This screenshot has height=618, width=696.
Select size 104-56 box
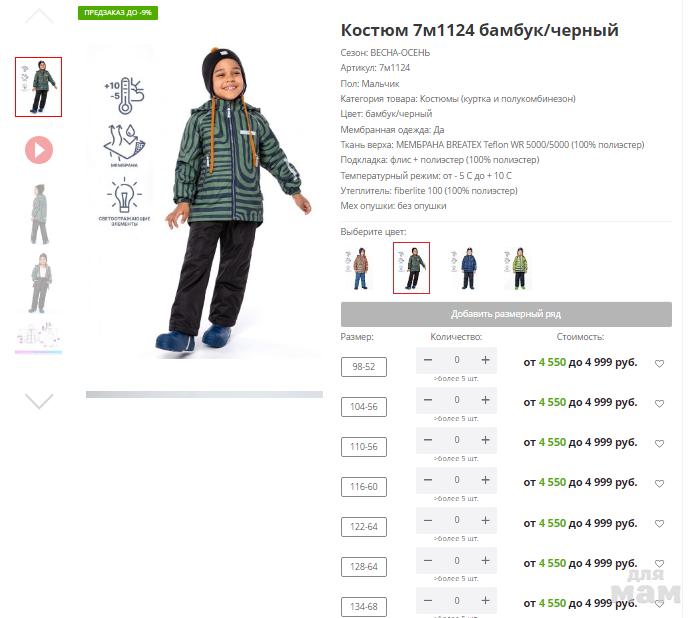point(364,407)
